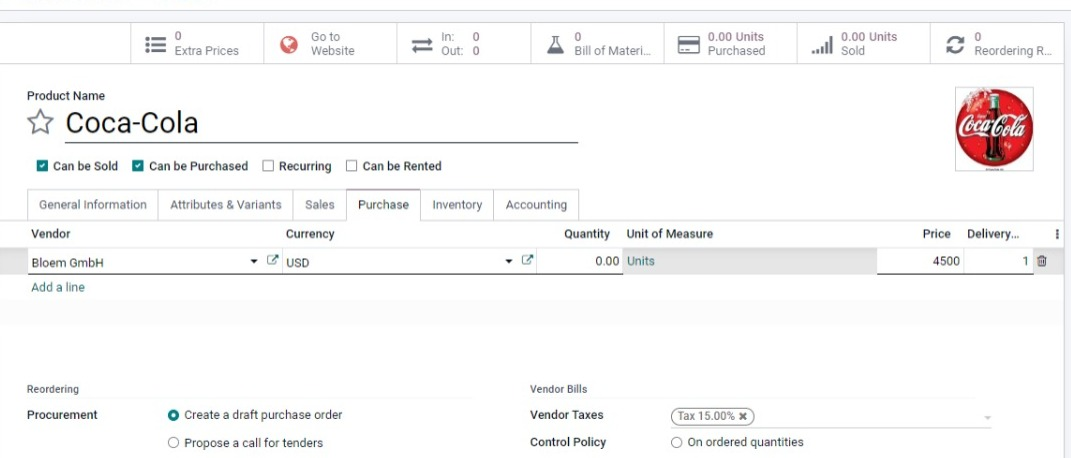Screen dimensions: 1071x458
Task: Click the Go to Website label text
Action: 333,44
